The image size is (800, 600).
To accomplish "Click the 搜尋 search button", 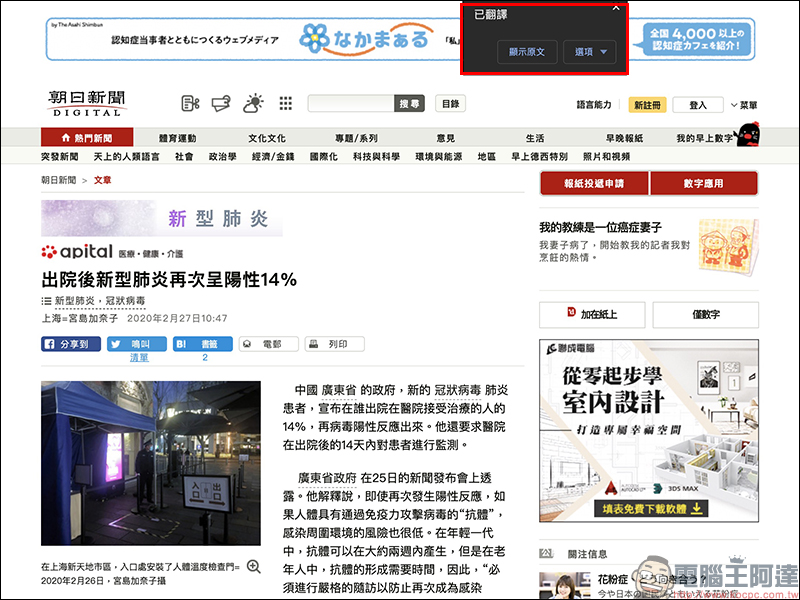I will coord(410,103).
